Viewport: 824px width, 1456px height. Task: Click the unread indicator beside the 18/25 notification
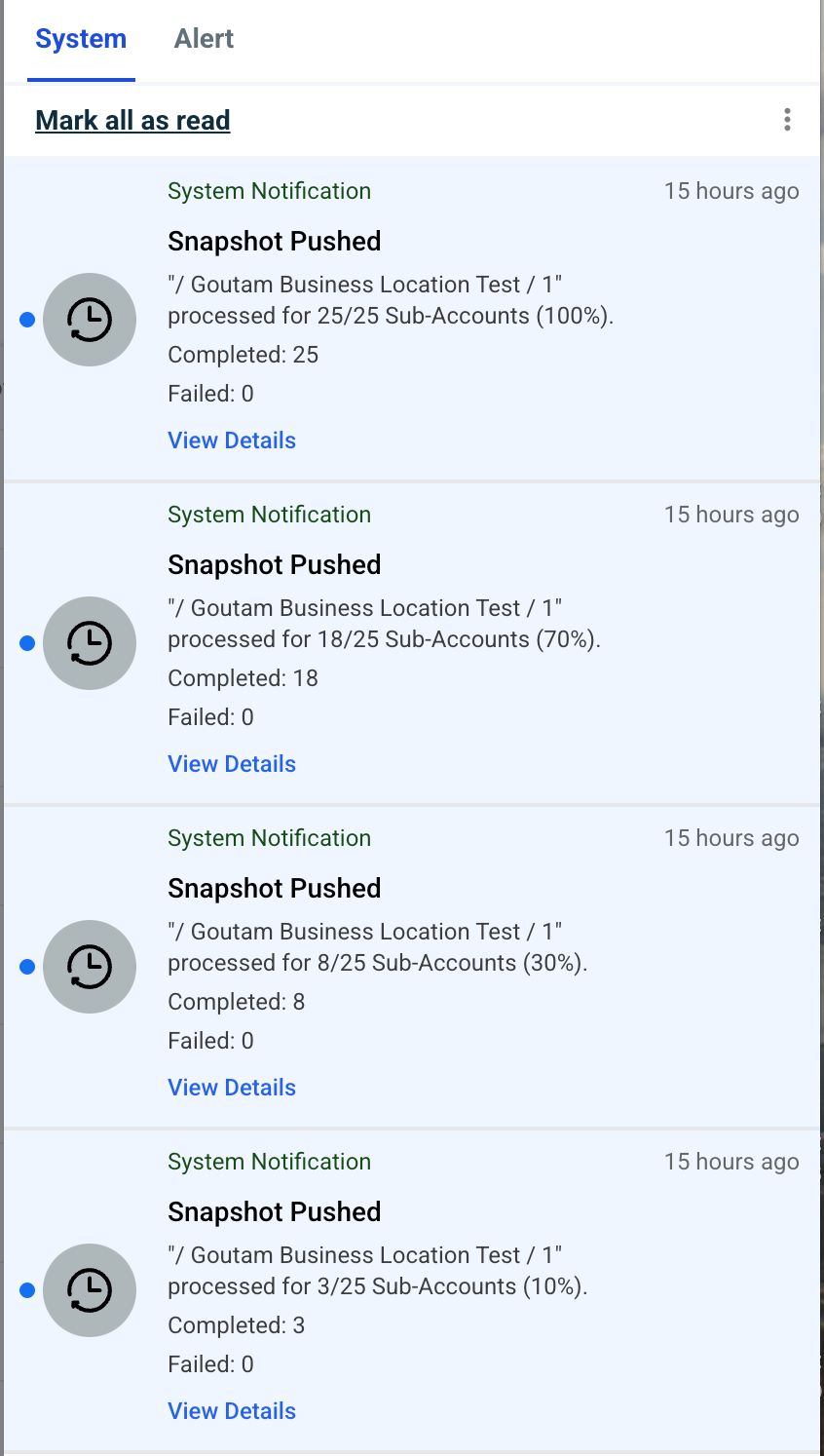click(x=27, y=643)
